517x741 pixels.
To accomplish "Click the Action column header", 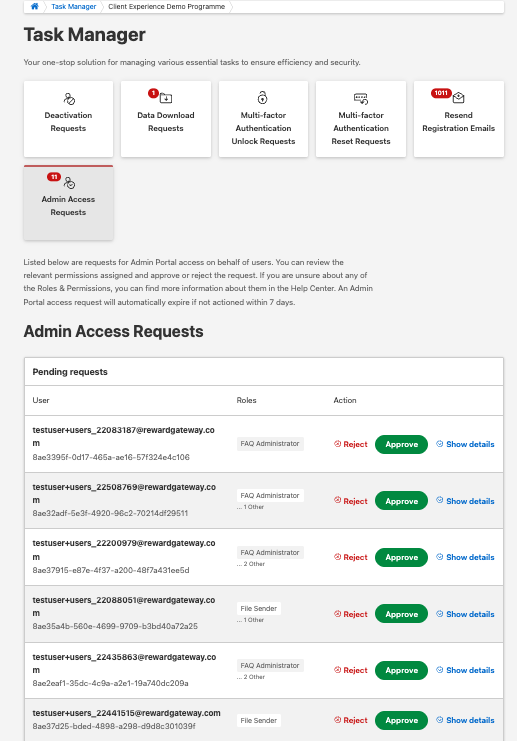I will pyautogui.click(x=345, y=400).
